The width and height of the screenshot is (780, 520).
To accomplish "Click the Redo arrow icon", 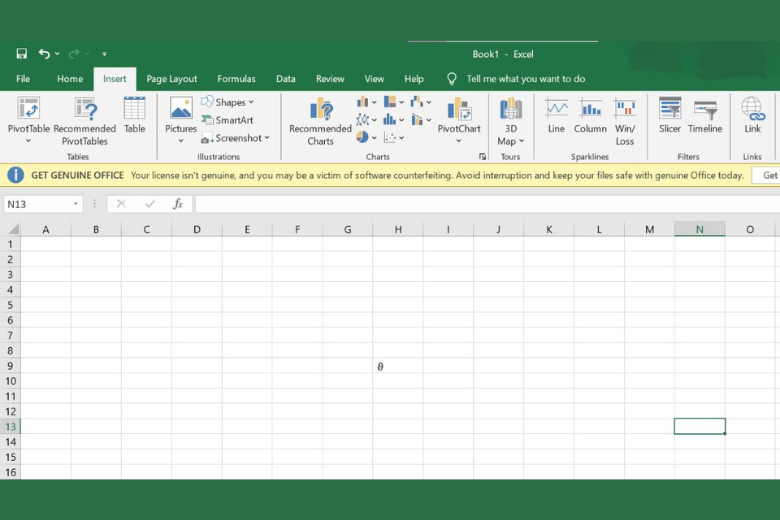I will pos(74,54).
